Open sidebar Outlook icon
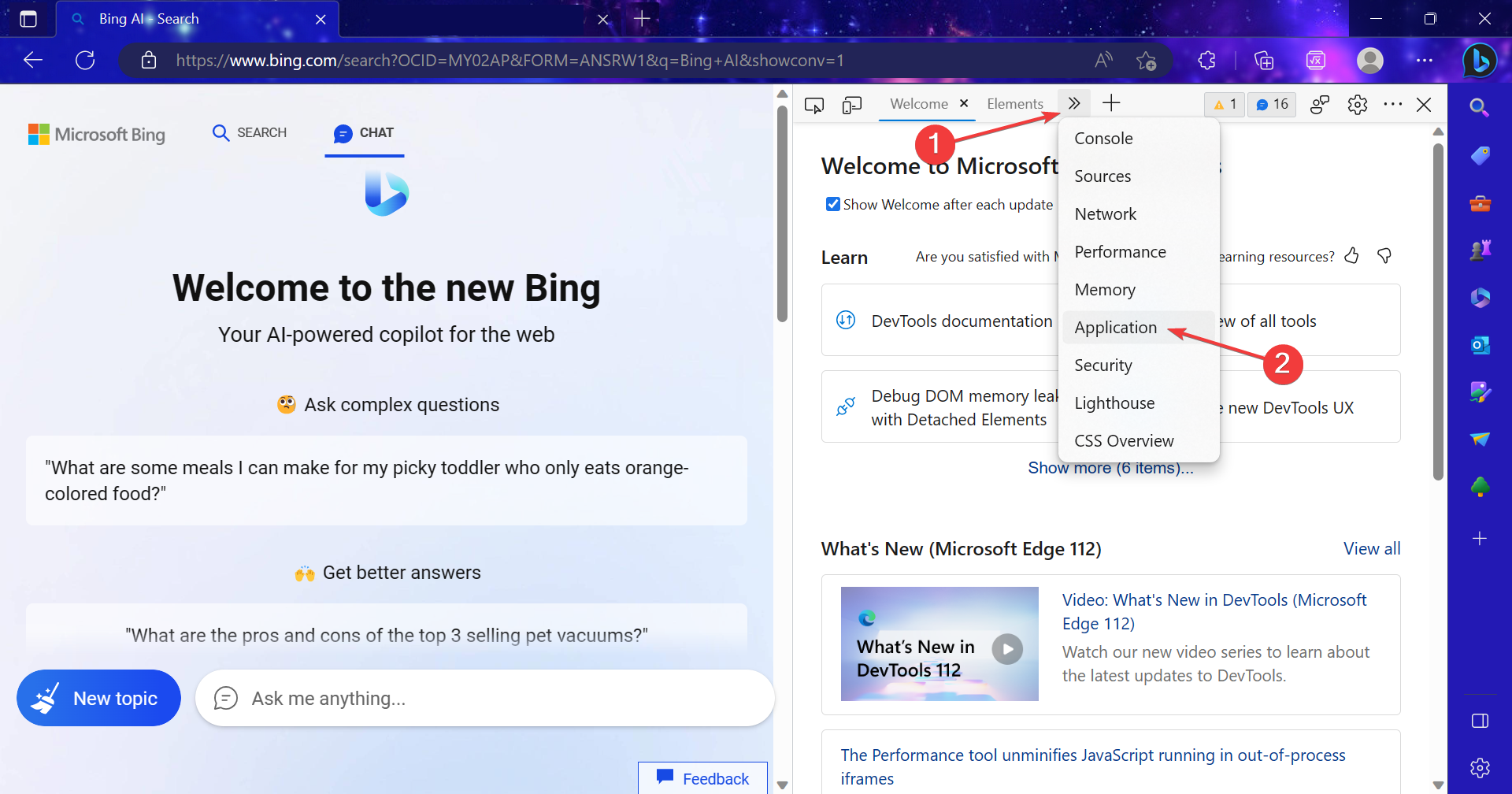 [x=1480, y=345]
